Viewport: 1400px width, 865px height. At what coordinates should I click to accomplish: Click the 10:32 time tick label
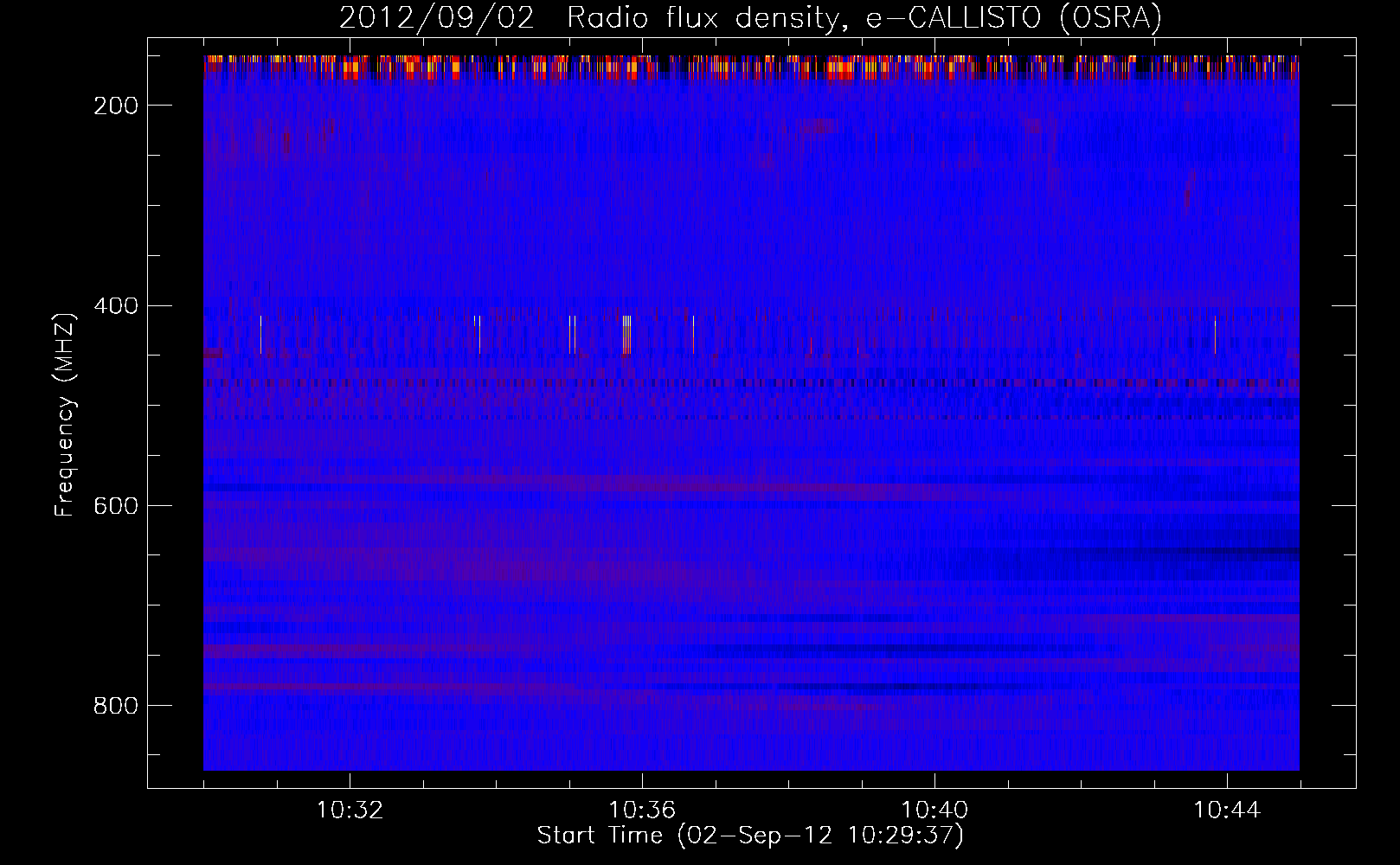[350, 811]
